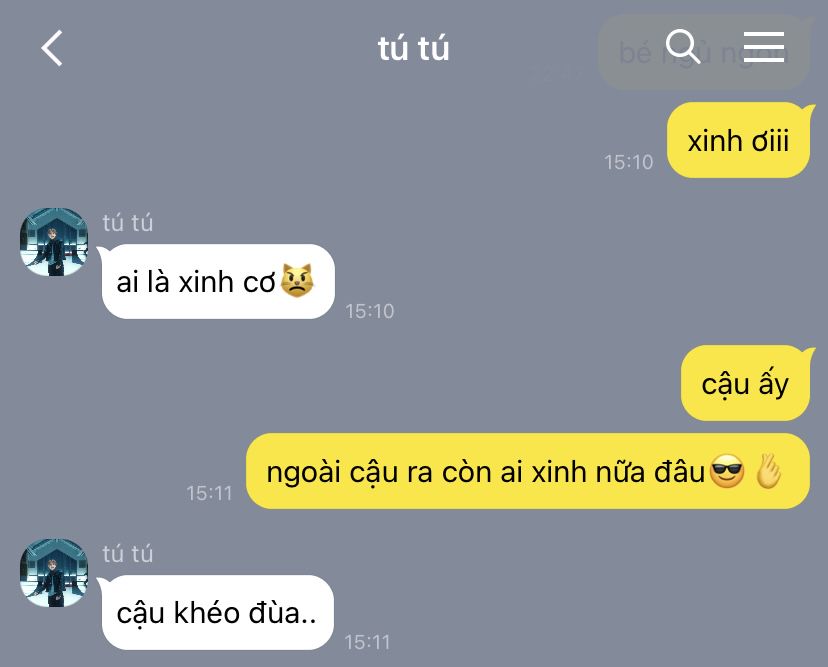This screenshot has width=828, height=667.
Task: Tap the sunglasses face emoji
Action: (727, 472)
